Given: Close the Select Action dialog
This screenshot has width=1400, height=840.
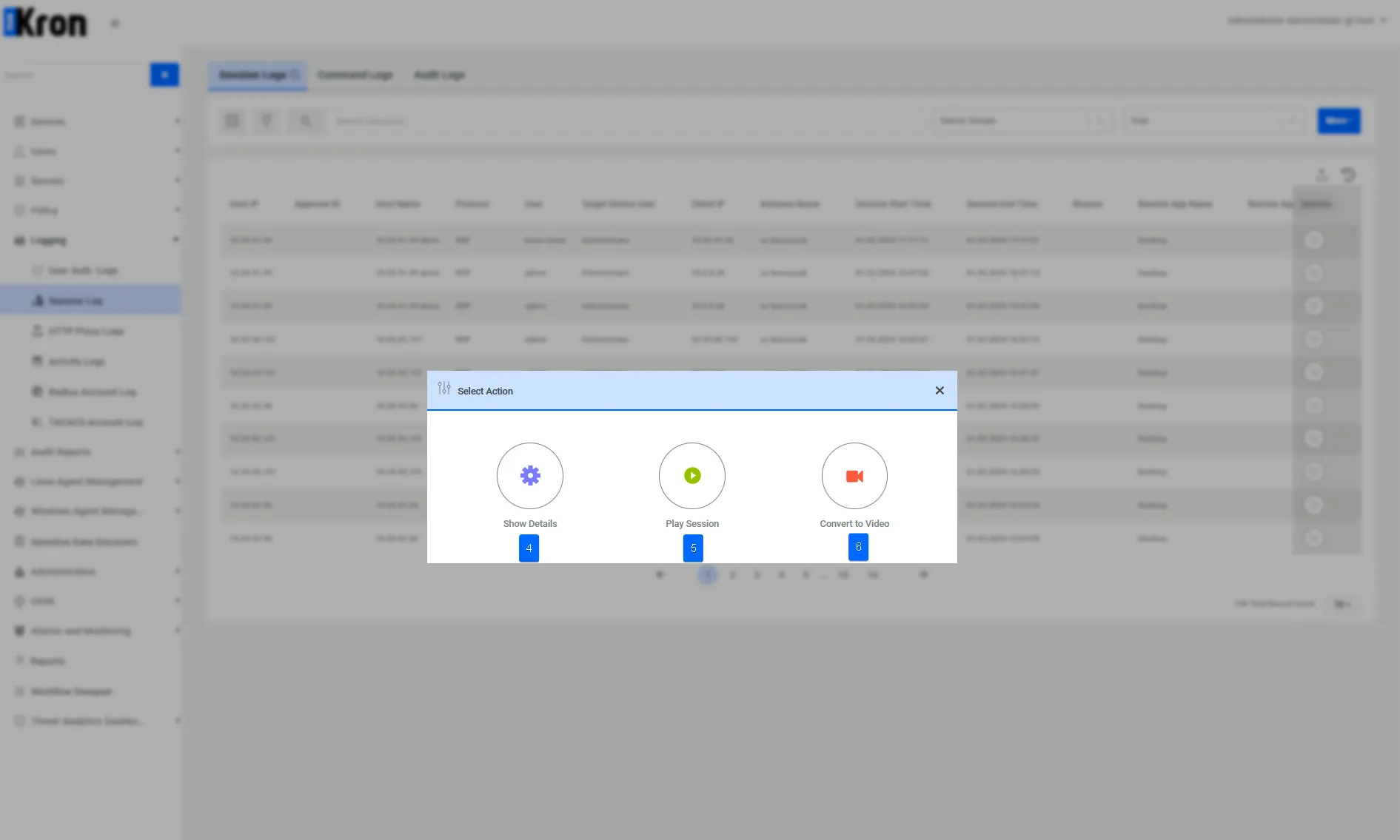Looking at the screenshot, I should [x=940, y=391].
